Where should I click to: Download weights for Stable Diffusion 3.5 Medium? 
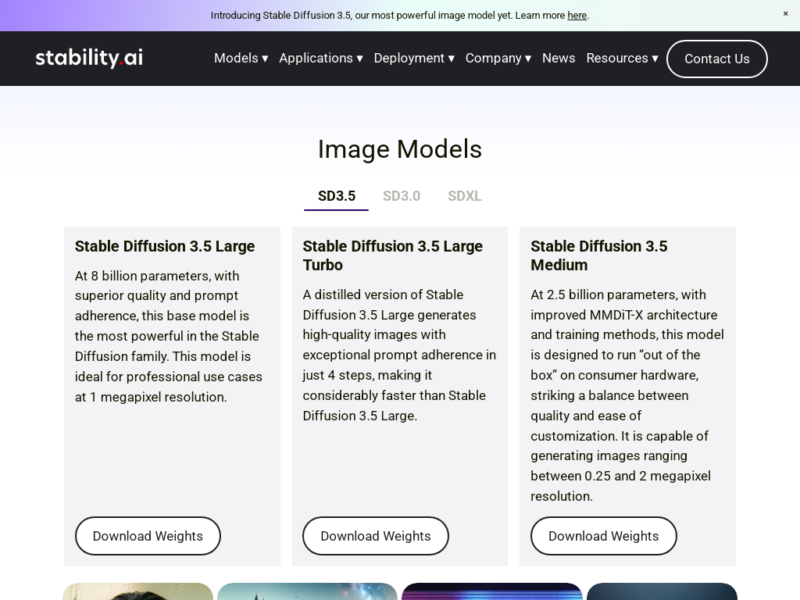(604, 536)
